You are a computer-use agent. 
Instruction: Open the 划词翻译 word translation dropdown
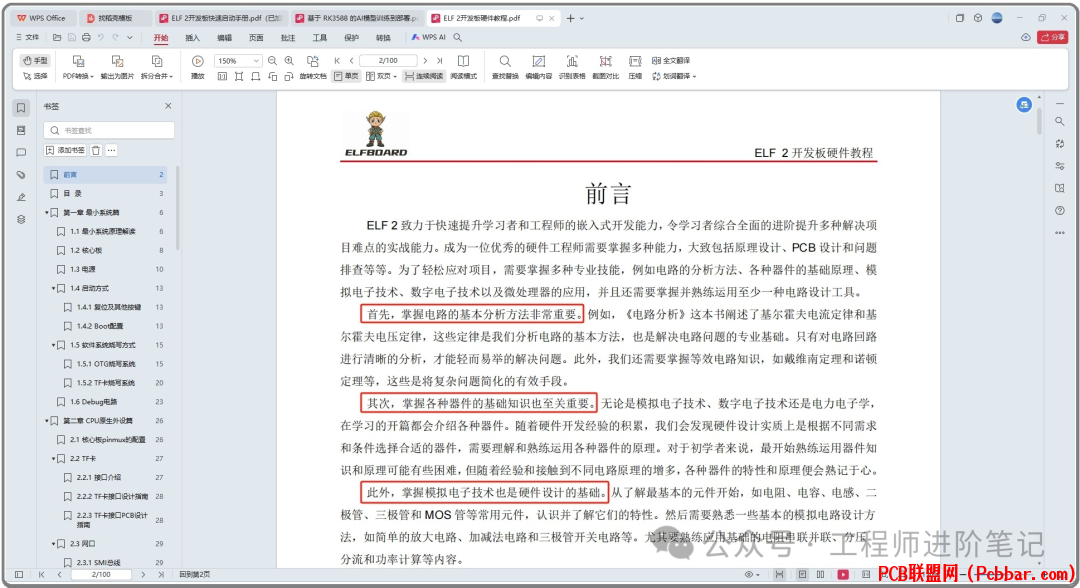[x=674, y=76]
